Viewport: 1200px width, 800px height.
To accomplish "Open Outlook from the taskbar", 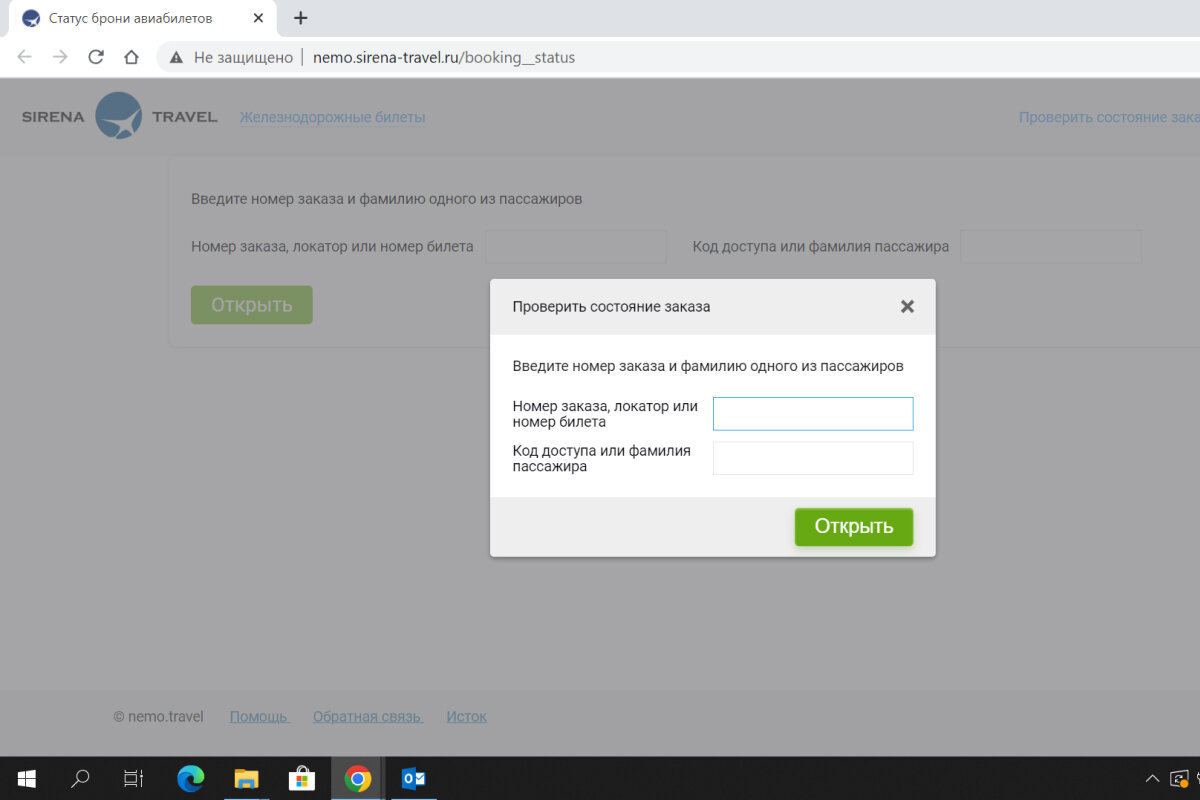I will (413, 778).
